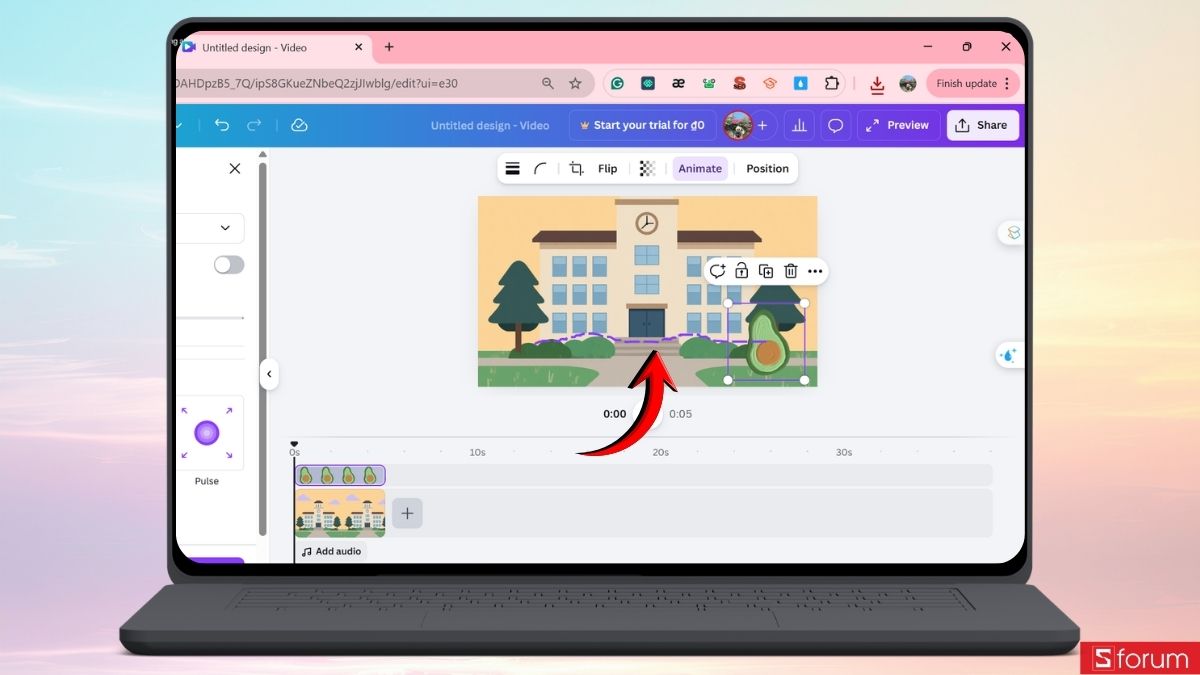Open the Chrome profile avatar

click(x=908, y=84)
